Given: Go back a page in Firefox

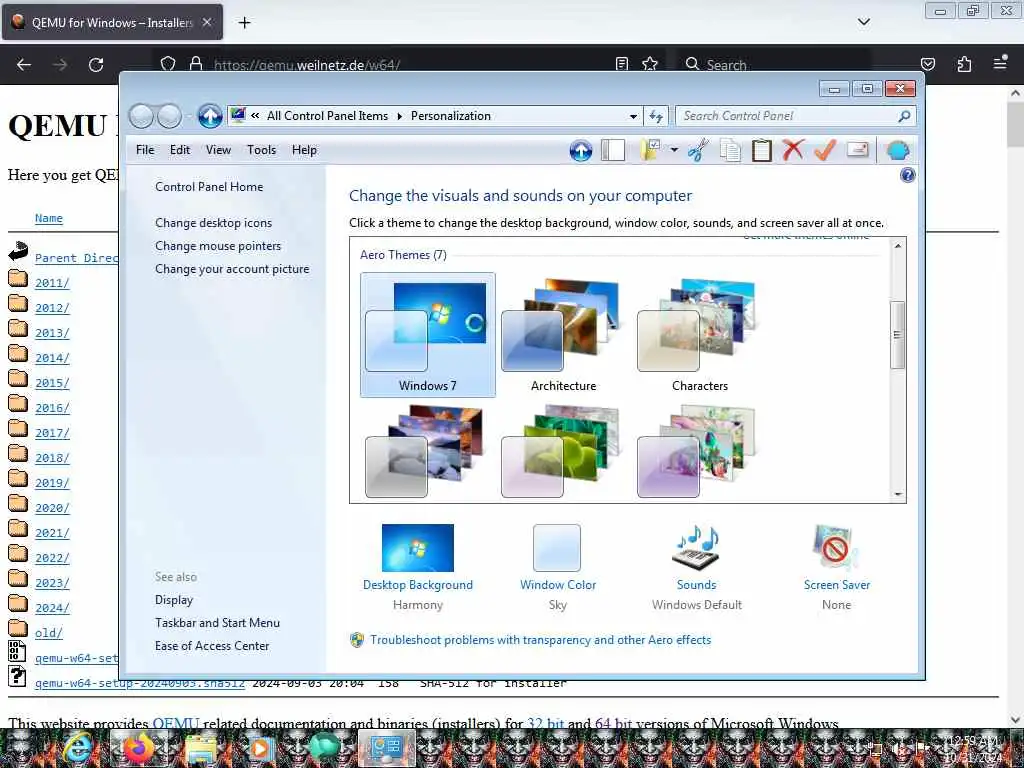Looking at the screenshot, I should click(24, 65).
